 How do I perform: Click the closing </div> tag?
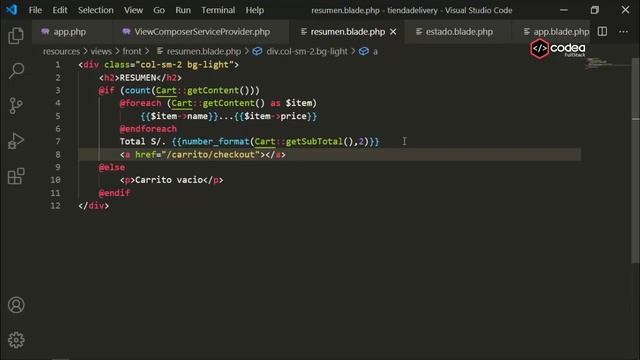point(93,206)
